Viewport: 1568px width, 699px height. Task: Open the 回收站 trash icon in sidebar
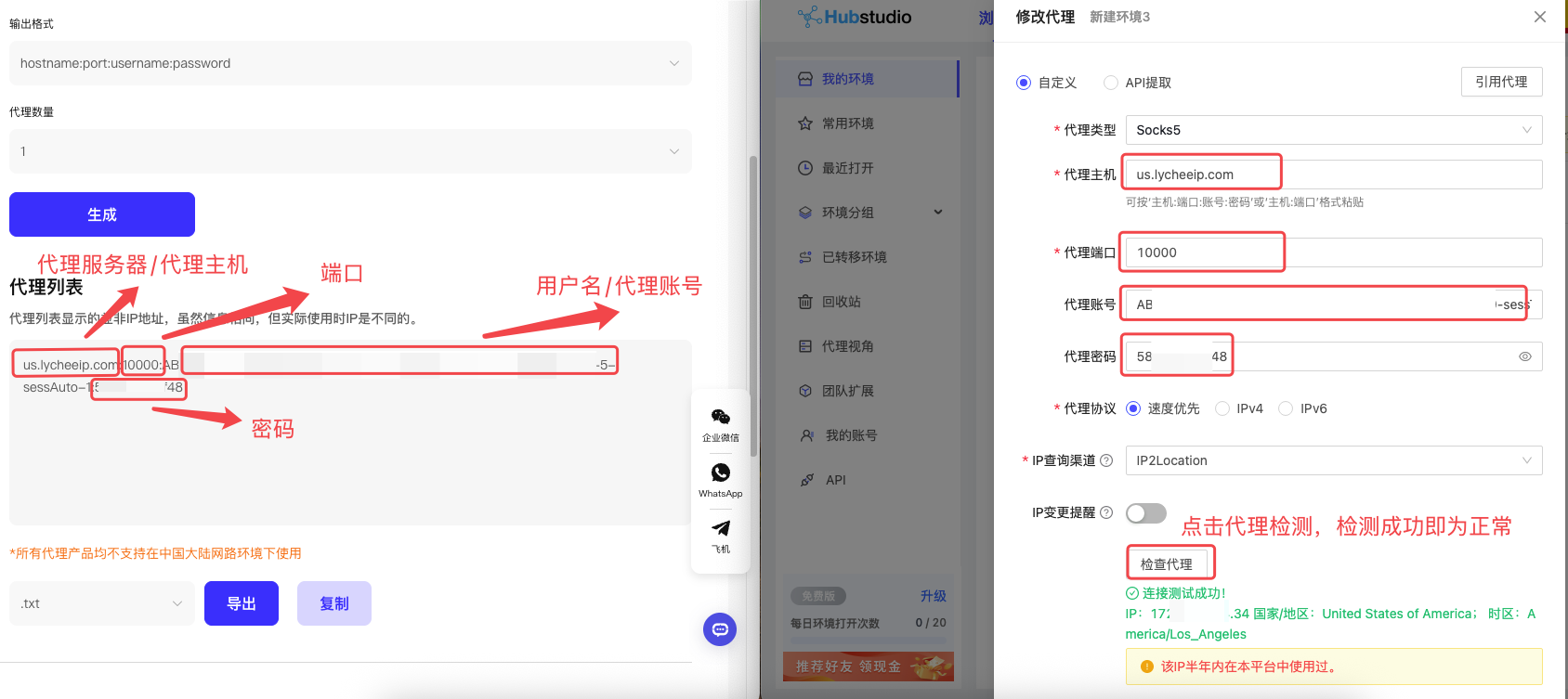(x=805, y=302)
